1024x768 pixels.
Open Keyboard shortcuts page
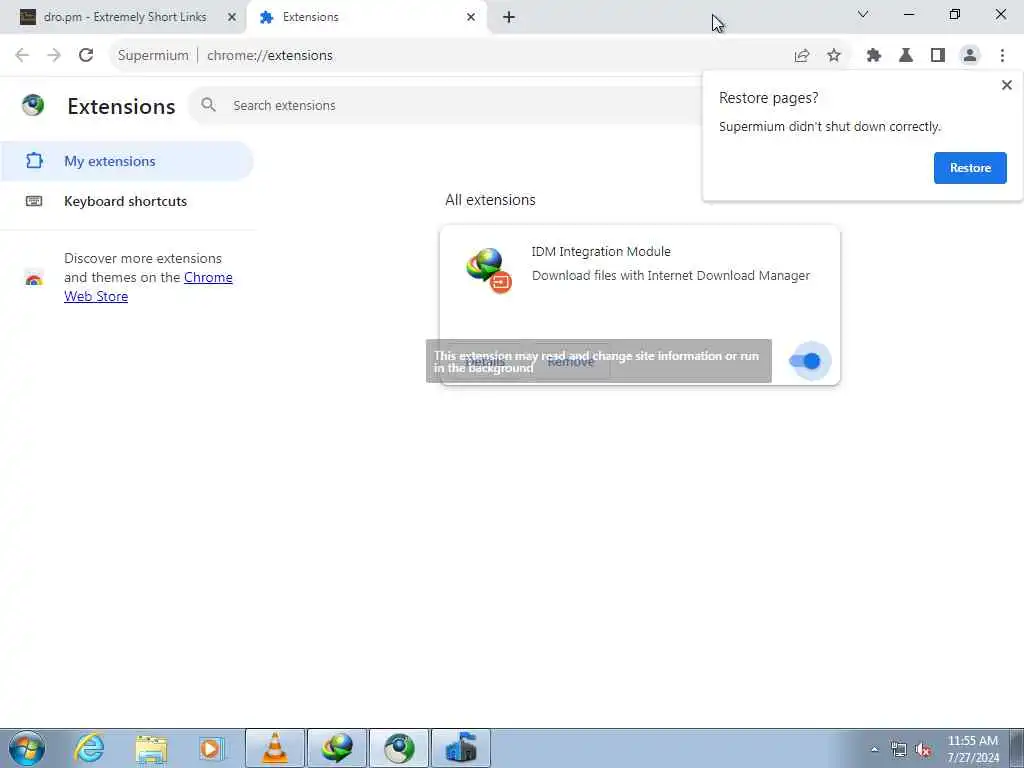[126, 201]
